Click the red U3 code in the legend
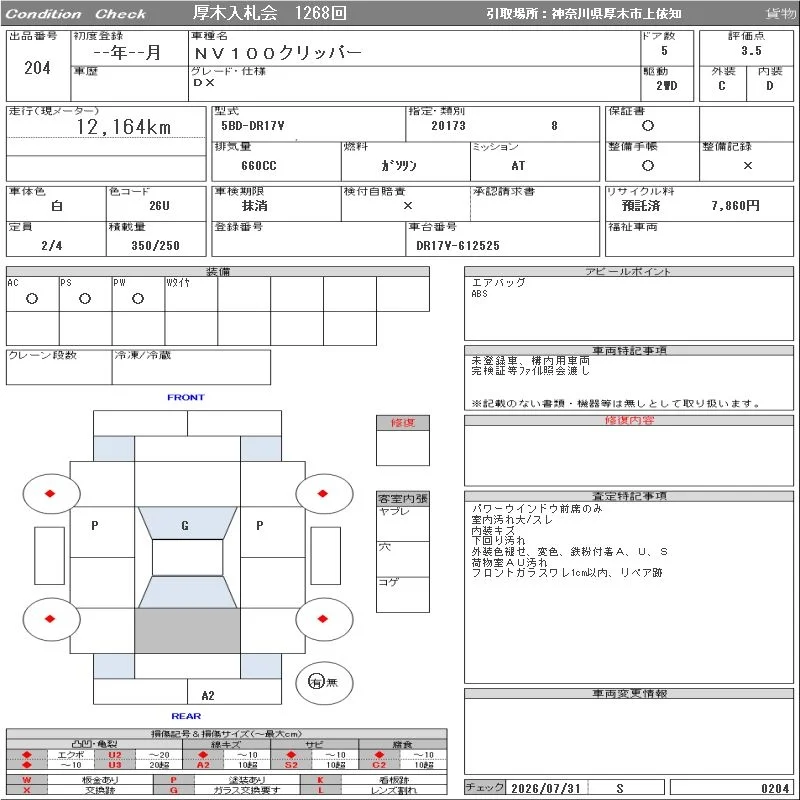 115,765
